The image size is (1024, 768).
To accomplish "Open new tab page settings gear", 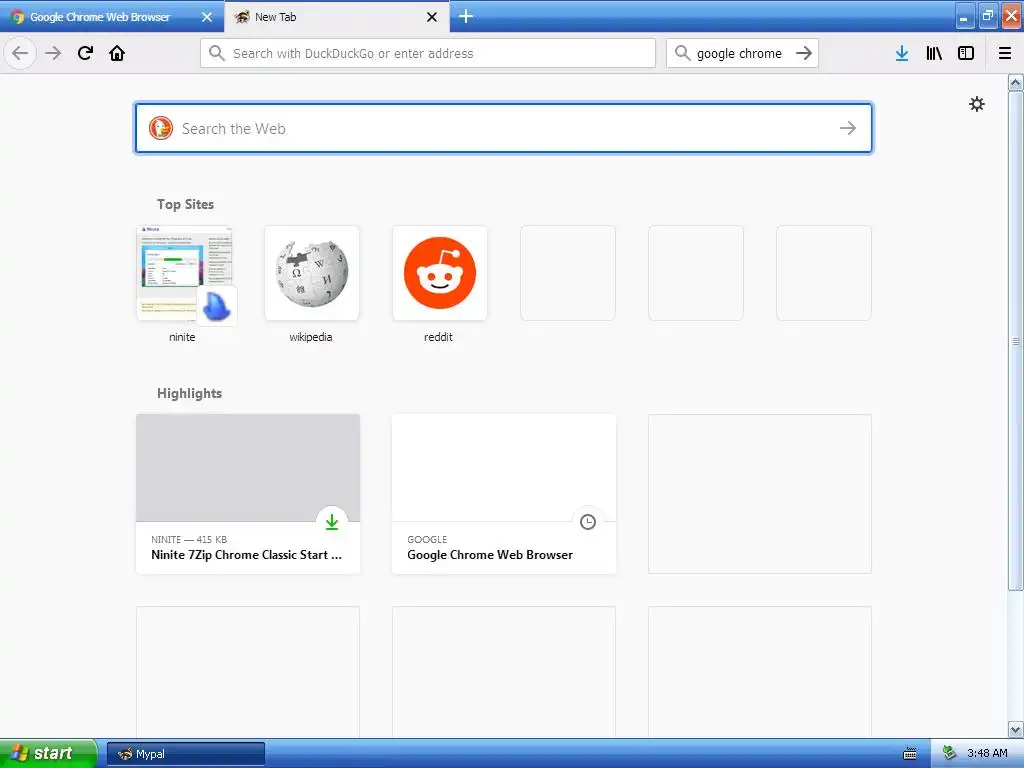I will [976, 104].
